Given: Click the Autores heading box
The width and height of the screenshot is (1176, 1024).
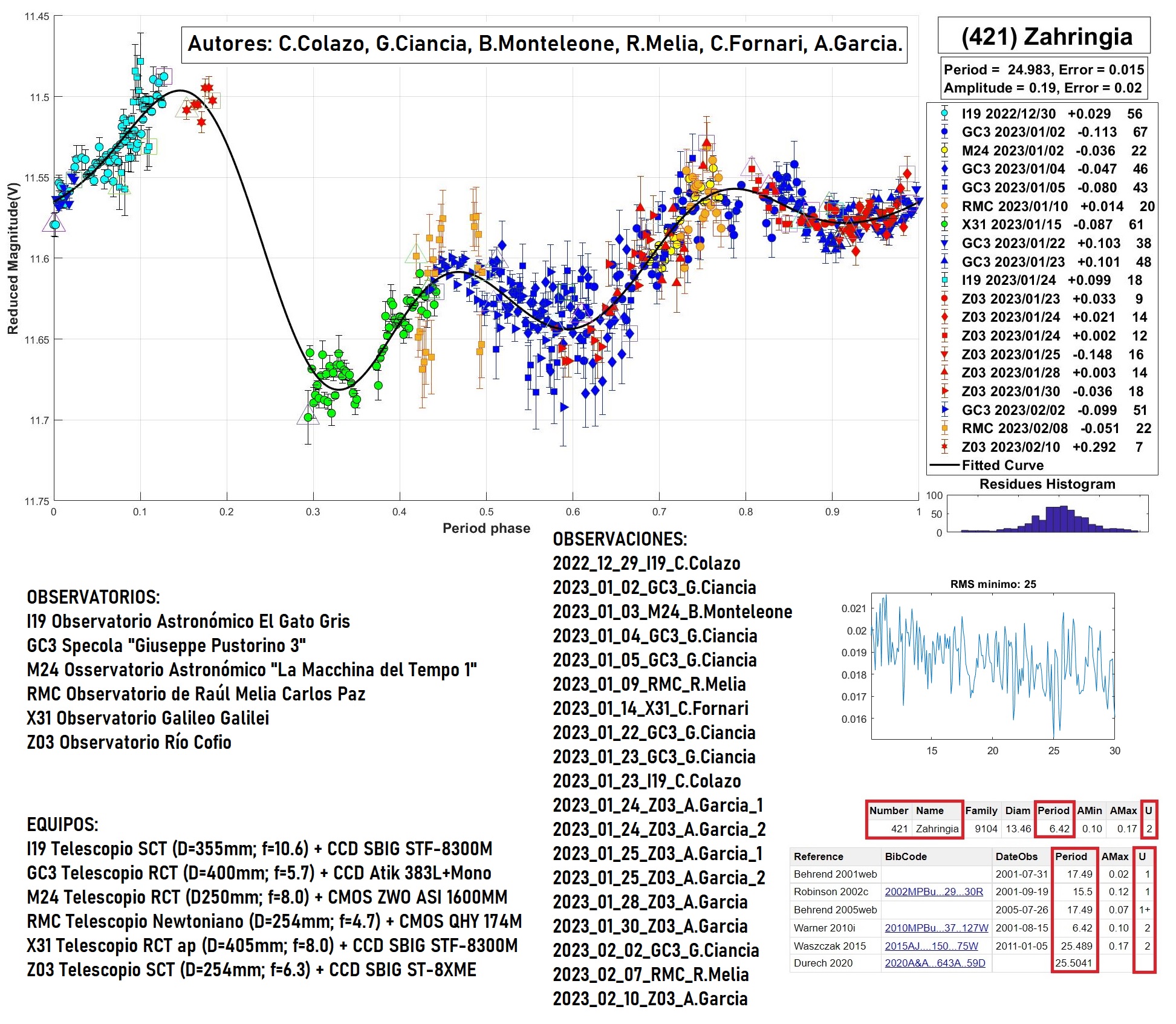Looking at the screenshot, I should coord(544,44).
